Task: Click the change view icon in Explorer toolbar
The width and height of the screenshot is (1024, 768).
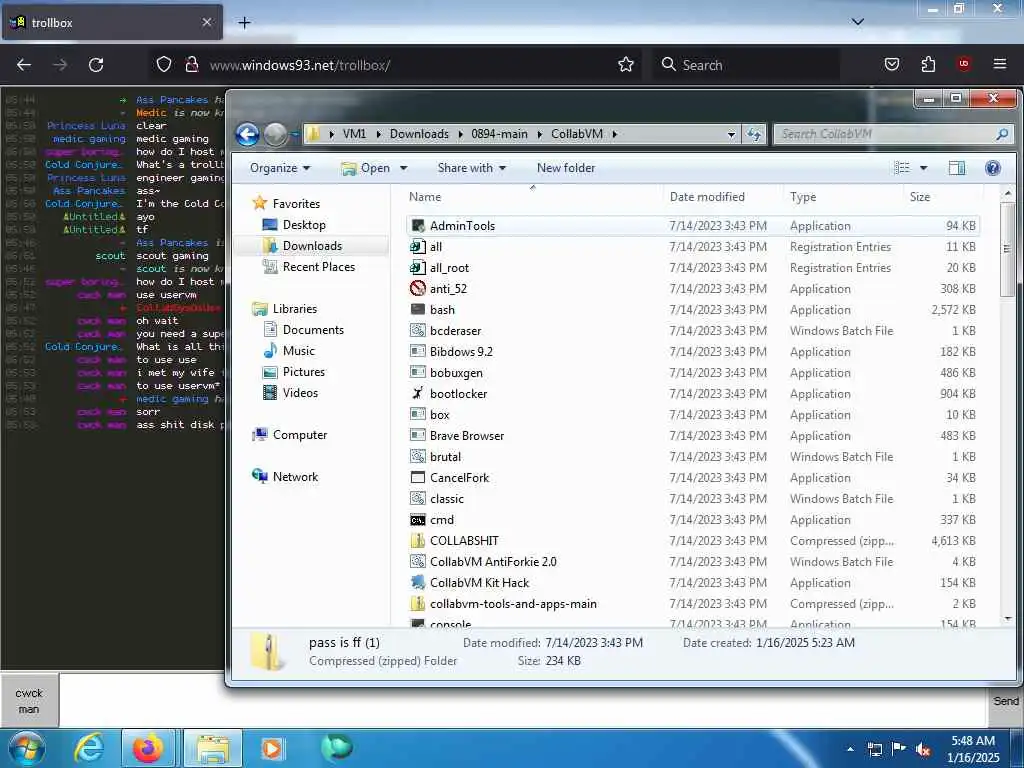Action: [902, 168]
